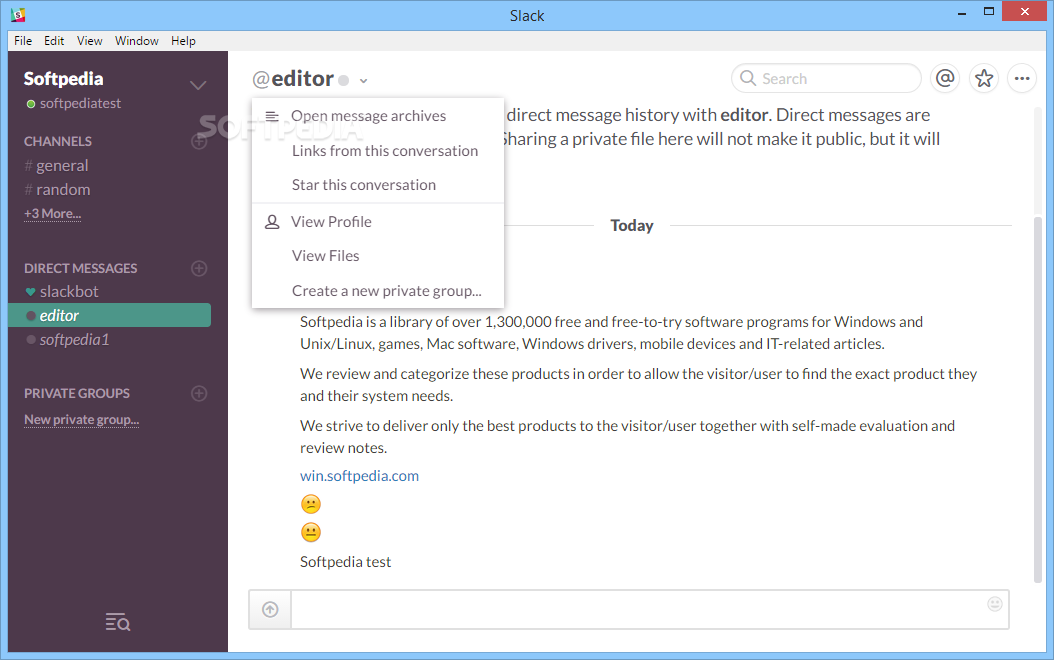Create a private group with plus icon
The image size is (1054, 660).
pyautogui.click(x=199, y=393)
